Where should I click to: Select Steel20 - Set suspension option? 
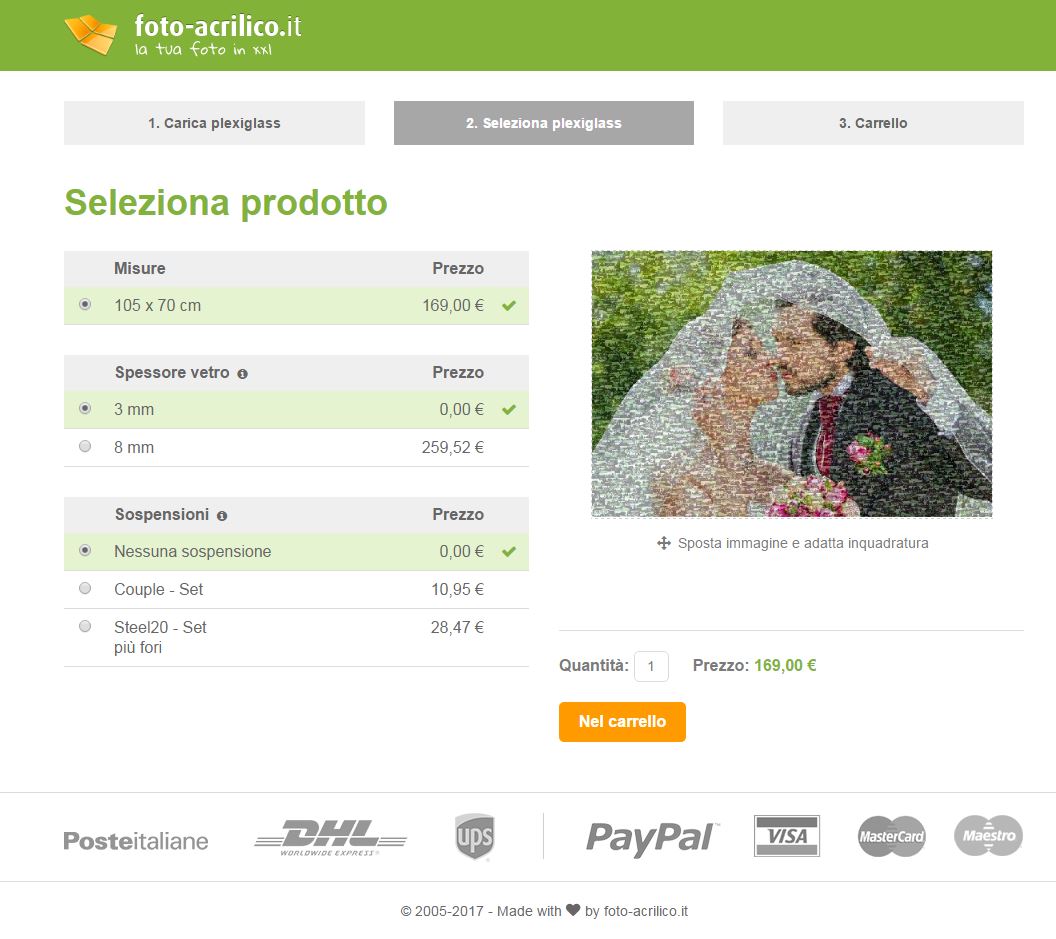(85, 626)
